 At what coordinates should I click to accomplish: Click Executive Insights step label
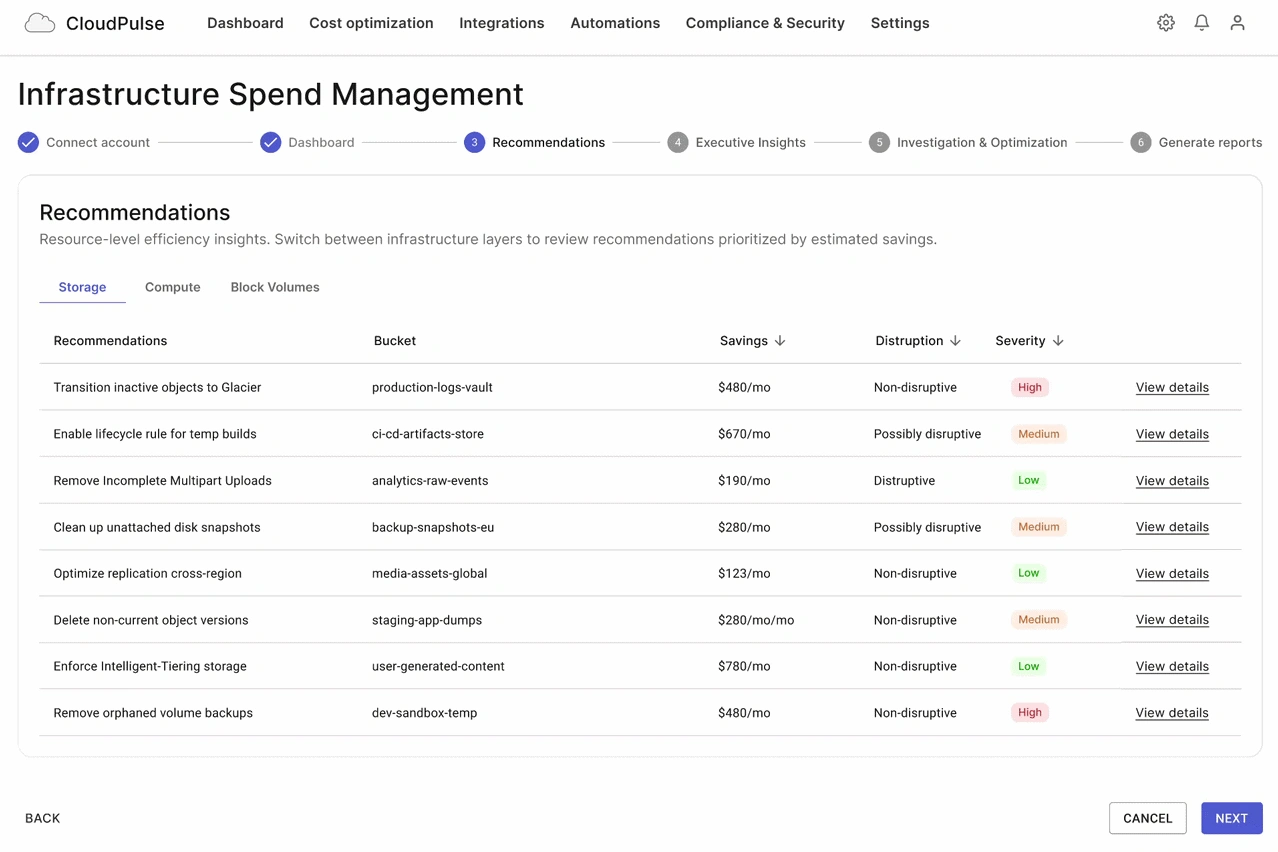[751, 142]
